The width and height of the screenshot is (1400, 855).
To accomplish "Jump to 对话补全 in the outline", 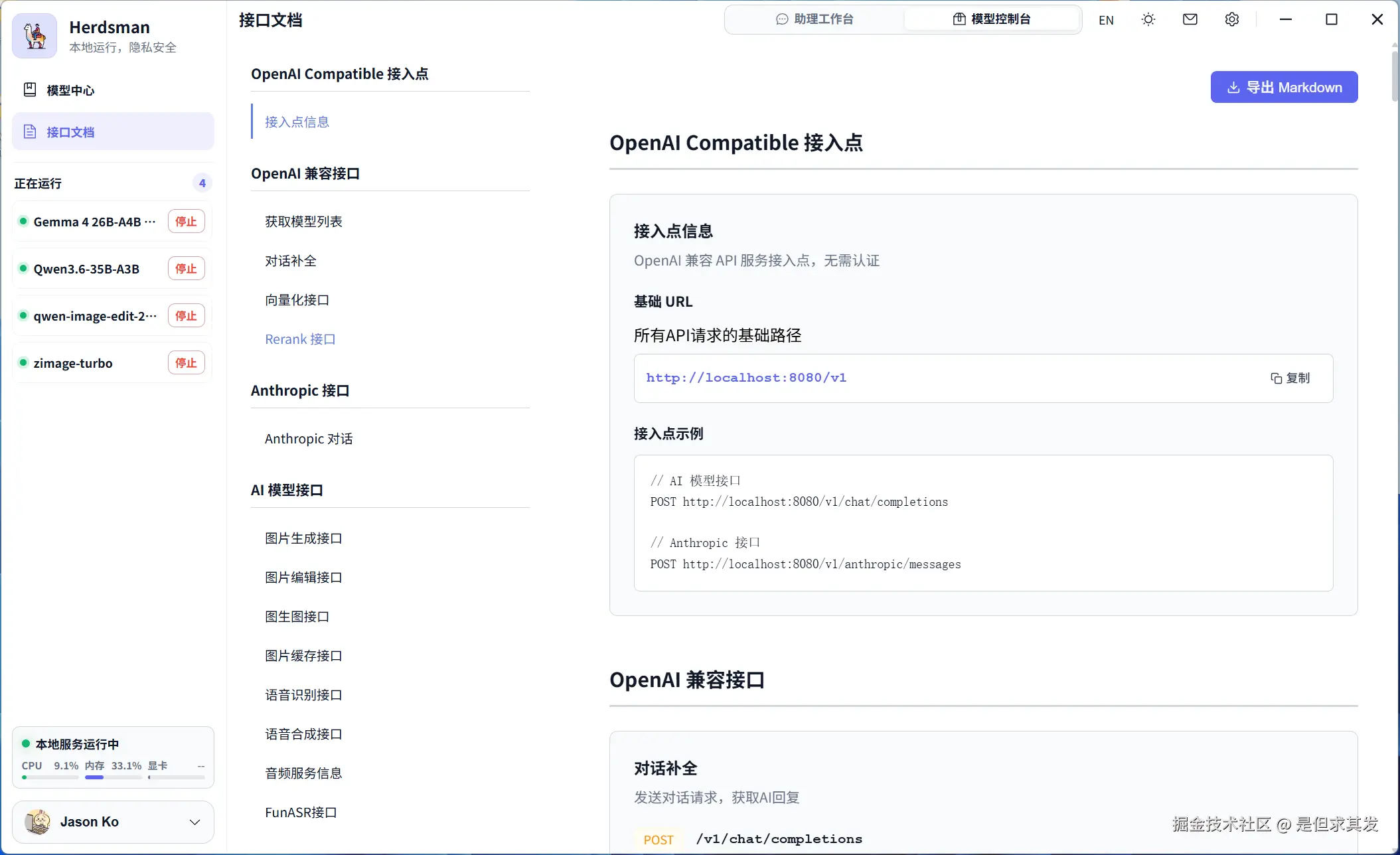I will point(291,261).
